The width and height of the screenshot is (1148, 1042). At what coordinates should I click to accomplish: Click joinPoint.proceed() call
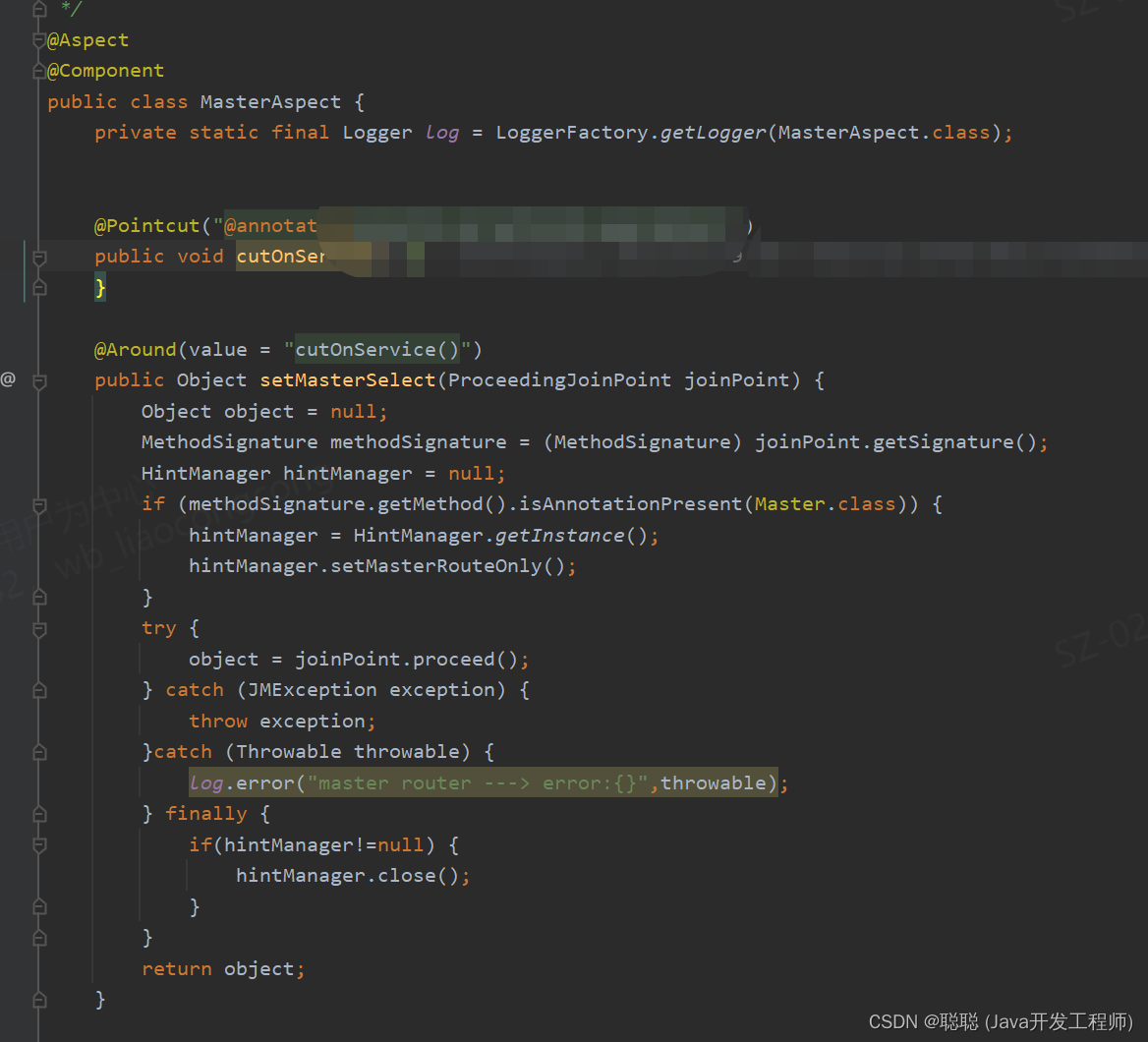tap(406, 659)
